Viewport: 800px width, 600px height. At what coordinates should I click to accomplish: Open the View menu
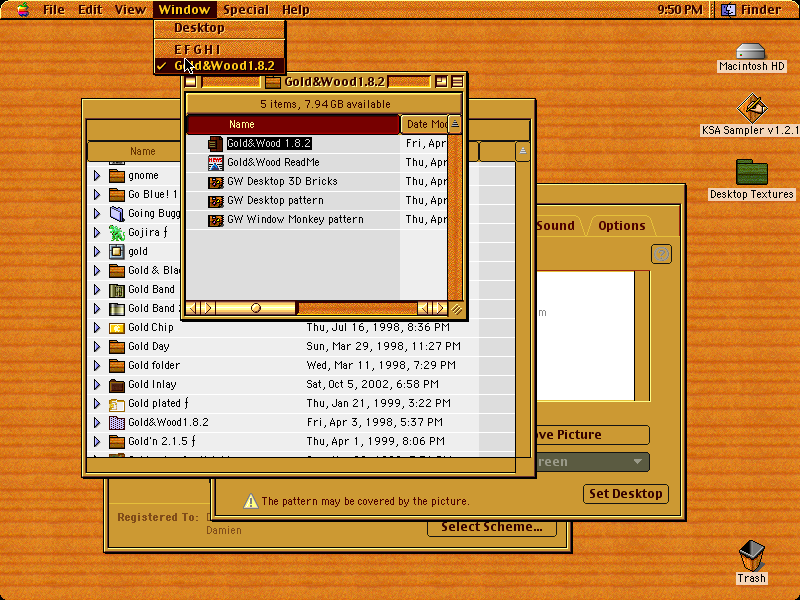[x=130, y=10]
